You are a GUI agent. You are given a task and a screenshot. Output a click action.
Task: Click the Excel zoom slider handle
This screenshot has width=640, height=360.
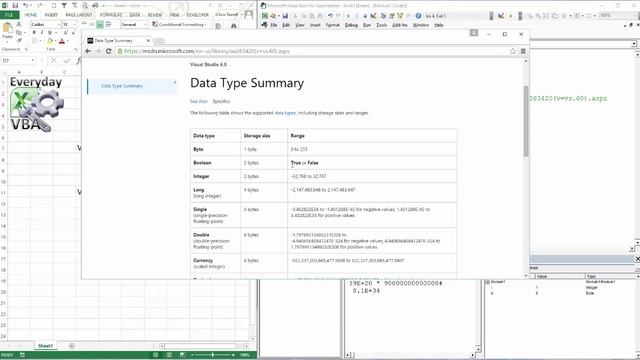tap(213, 355)
